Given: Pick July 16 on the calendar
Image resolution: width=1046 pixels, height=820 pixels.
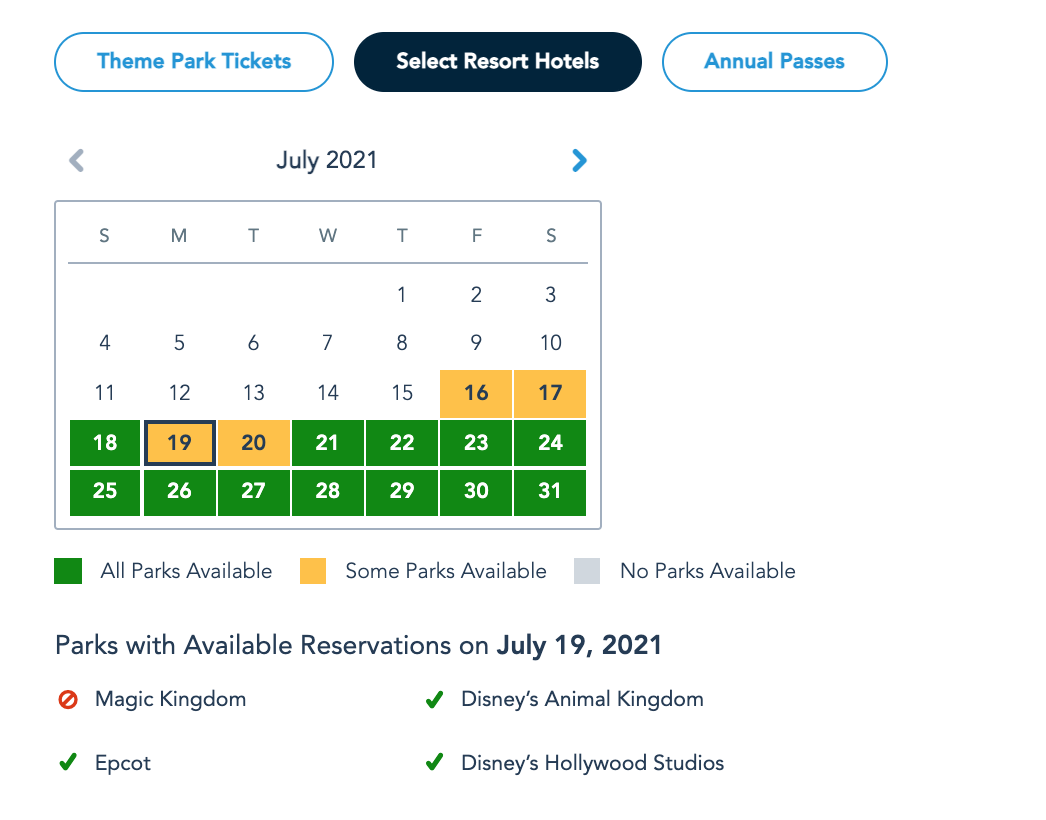Looking at the screenshot, I should 476,393.
